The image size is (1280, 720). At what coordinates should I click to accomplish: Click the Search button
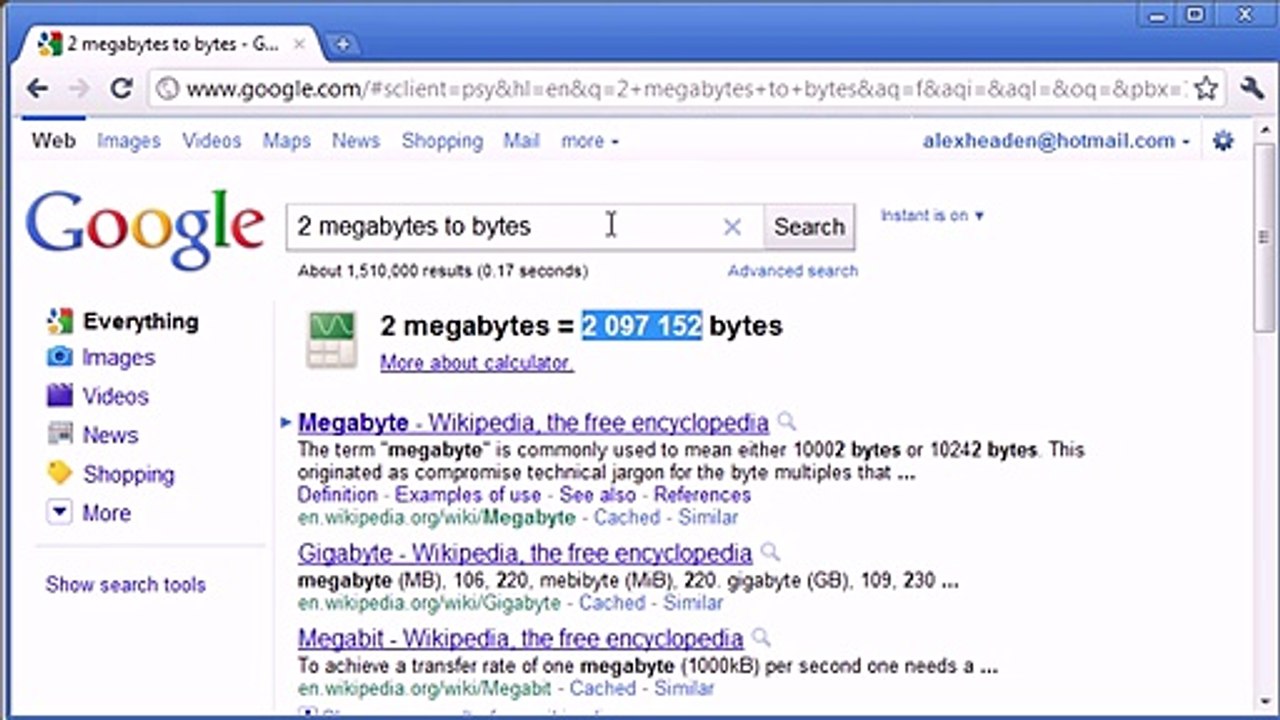coord(809,227)
